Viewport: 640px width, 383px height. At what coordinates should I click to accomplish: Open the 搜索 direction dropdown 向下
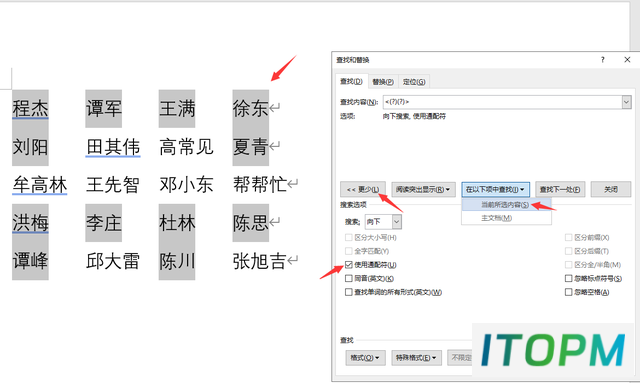pos(383,222)
